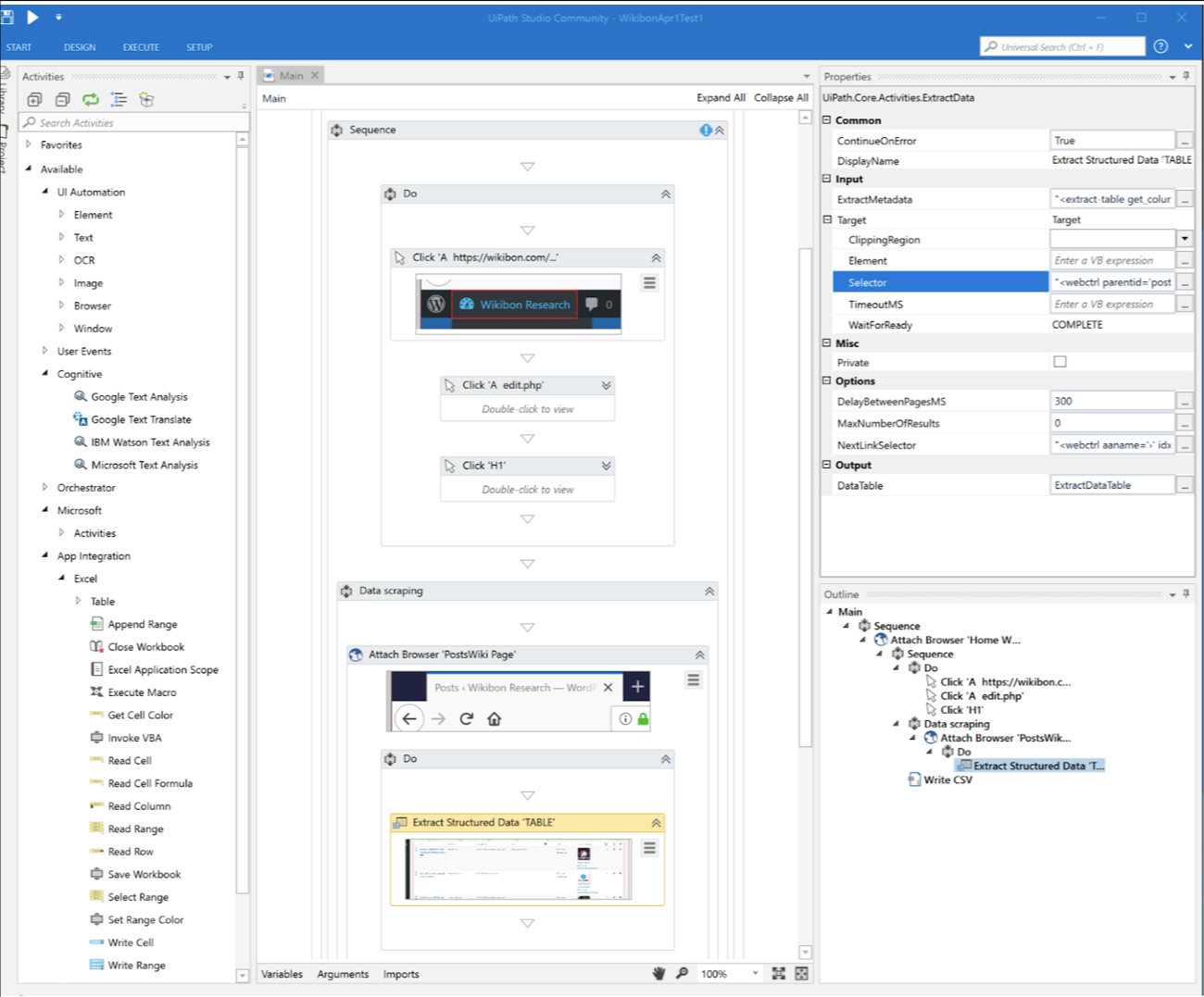Click the magnifier search icon in designer footer
The height and width of the screenshot is (997, 1204).
click(683, 973)
